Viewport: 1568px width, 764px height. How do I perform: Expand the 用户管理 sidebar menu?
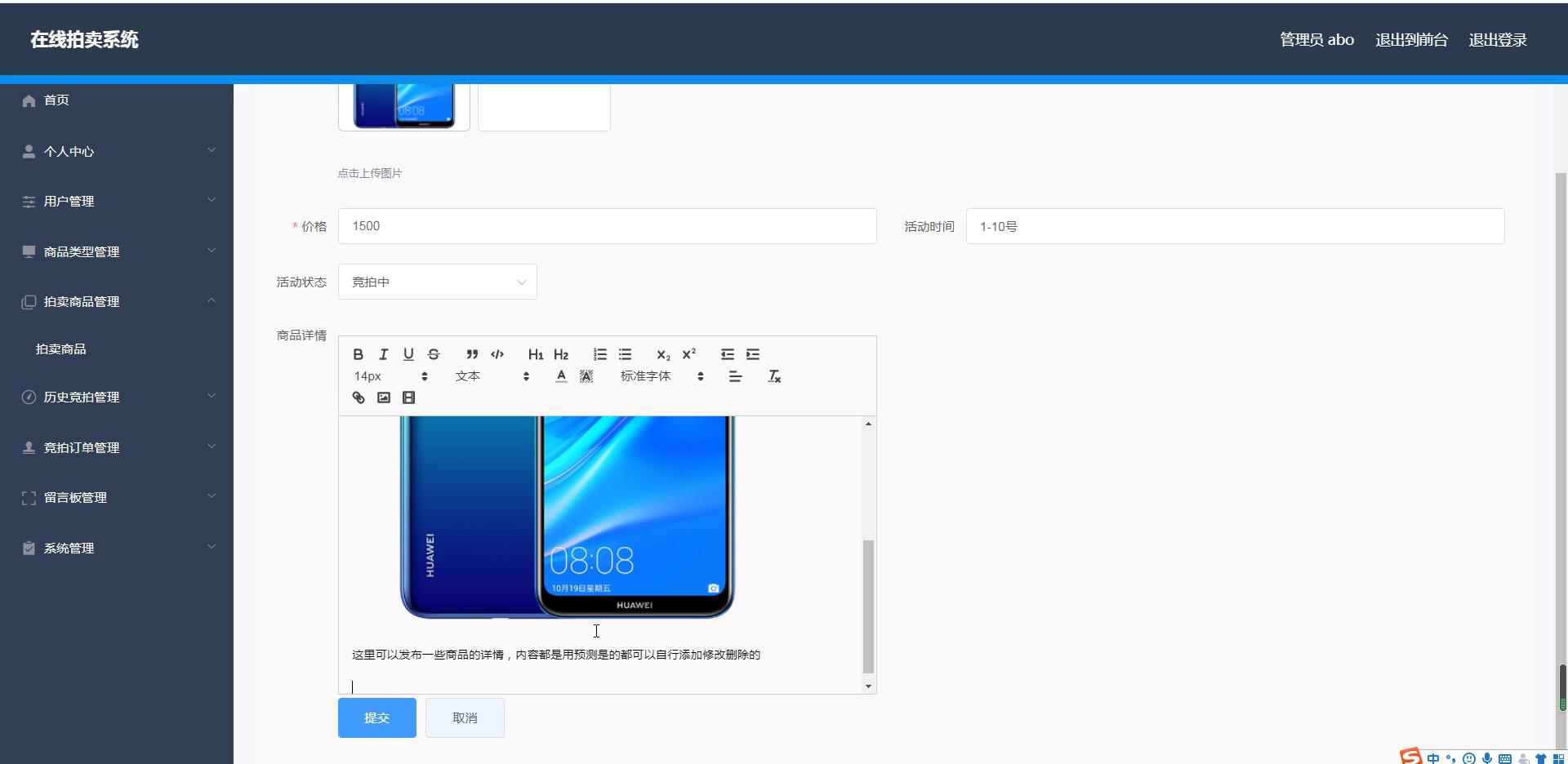point(117,202)
